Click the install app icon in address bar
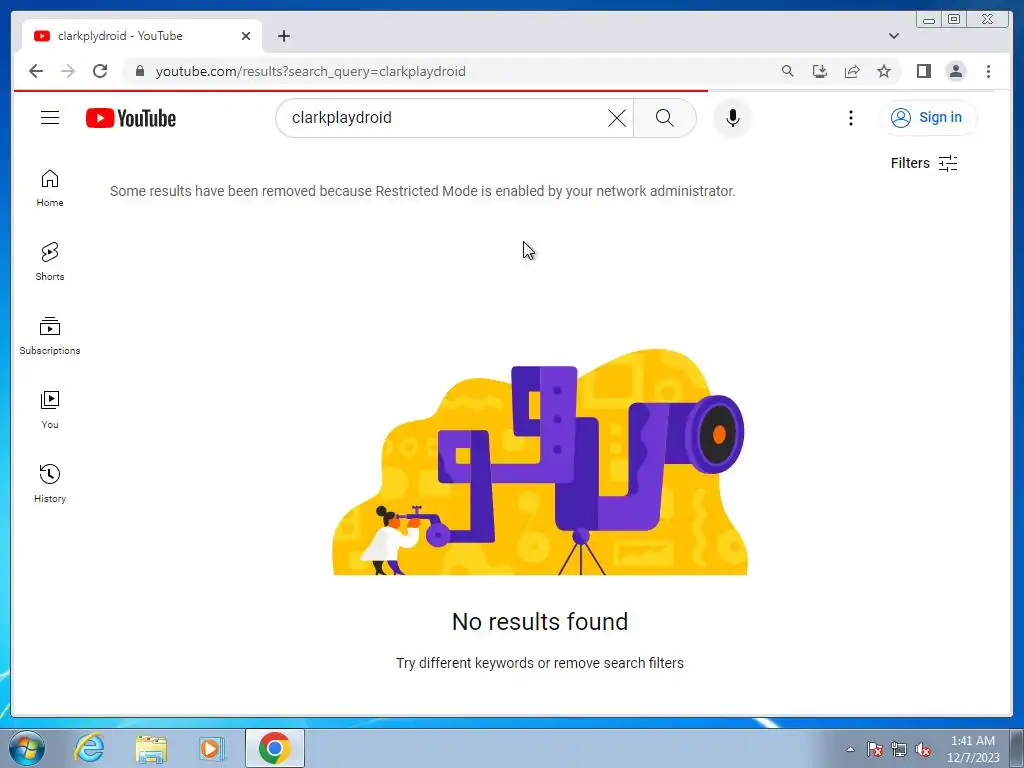 [820, 71]
